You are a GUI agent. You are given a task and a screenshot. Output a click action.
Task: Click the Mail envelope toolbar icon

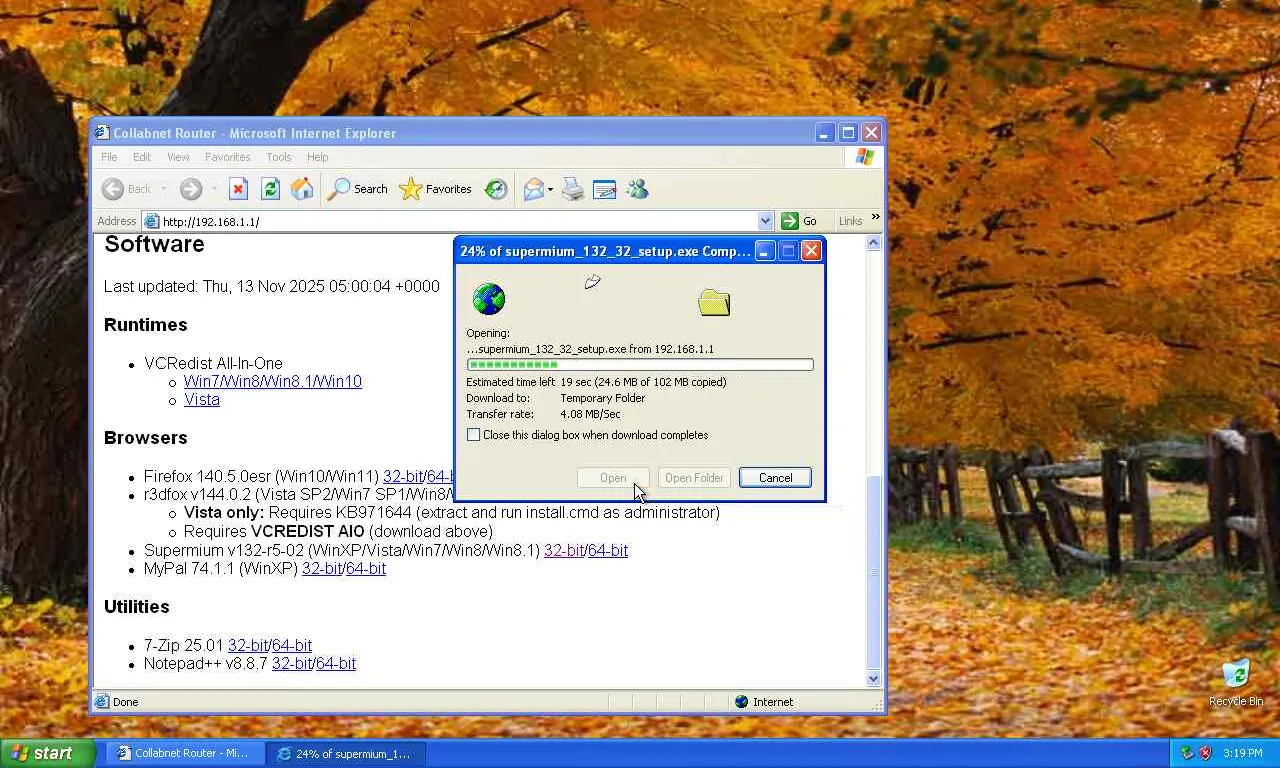click(x=534, y=189)
